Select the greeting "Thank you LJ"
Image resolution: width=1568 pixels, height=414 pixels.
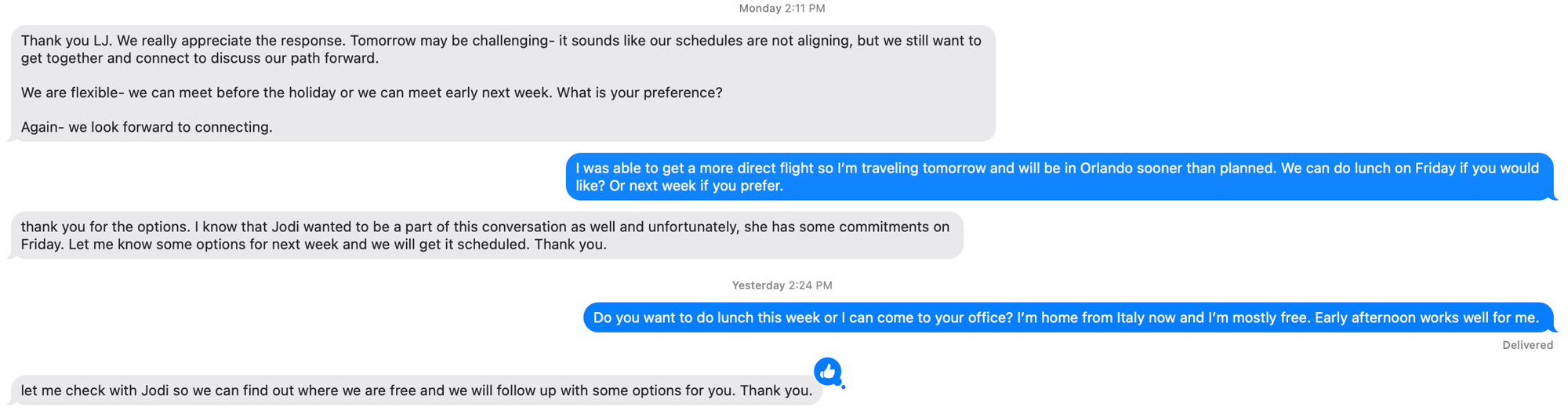[64, 41]
